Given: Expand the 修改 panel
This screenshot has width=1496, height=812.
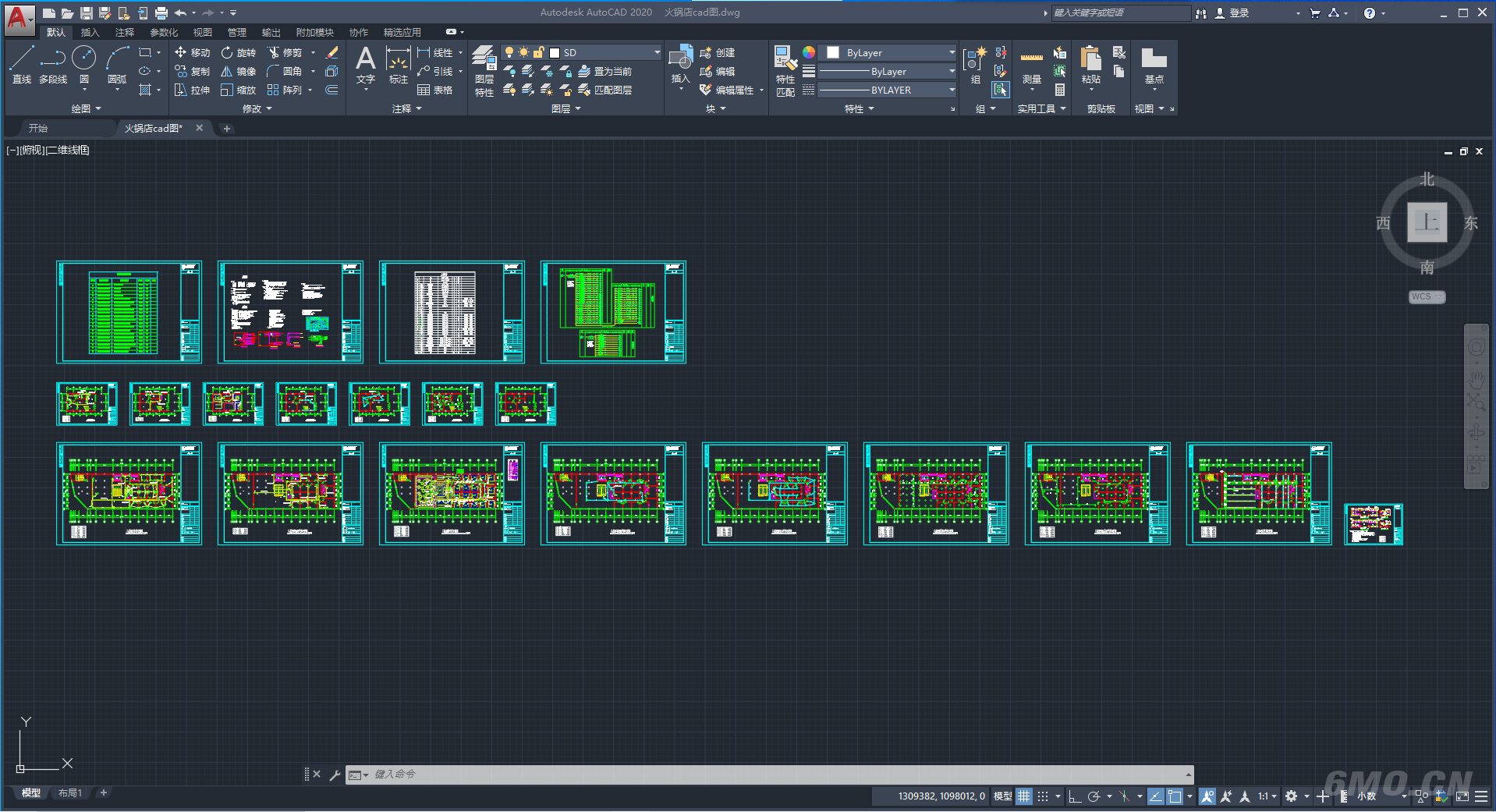Looking at the screenshot, I should coord(257,108).
